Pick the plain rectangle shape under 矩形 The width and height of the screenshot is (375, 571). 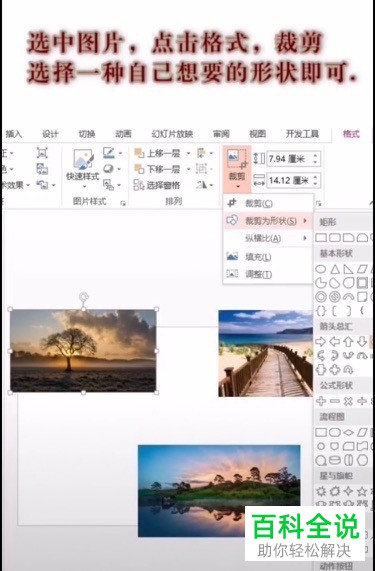[x=321, y=238]
